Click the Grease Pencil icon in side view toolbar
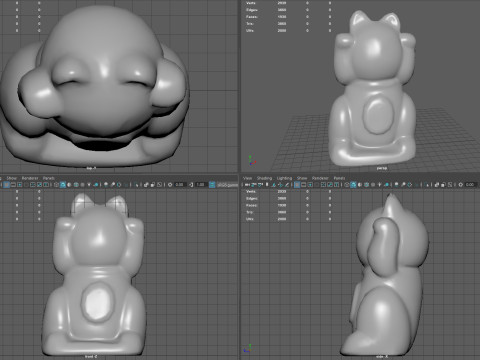 tap(287, 184)
